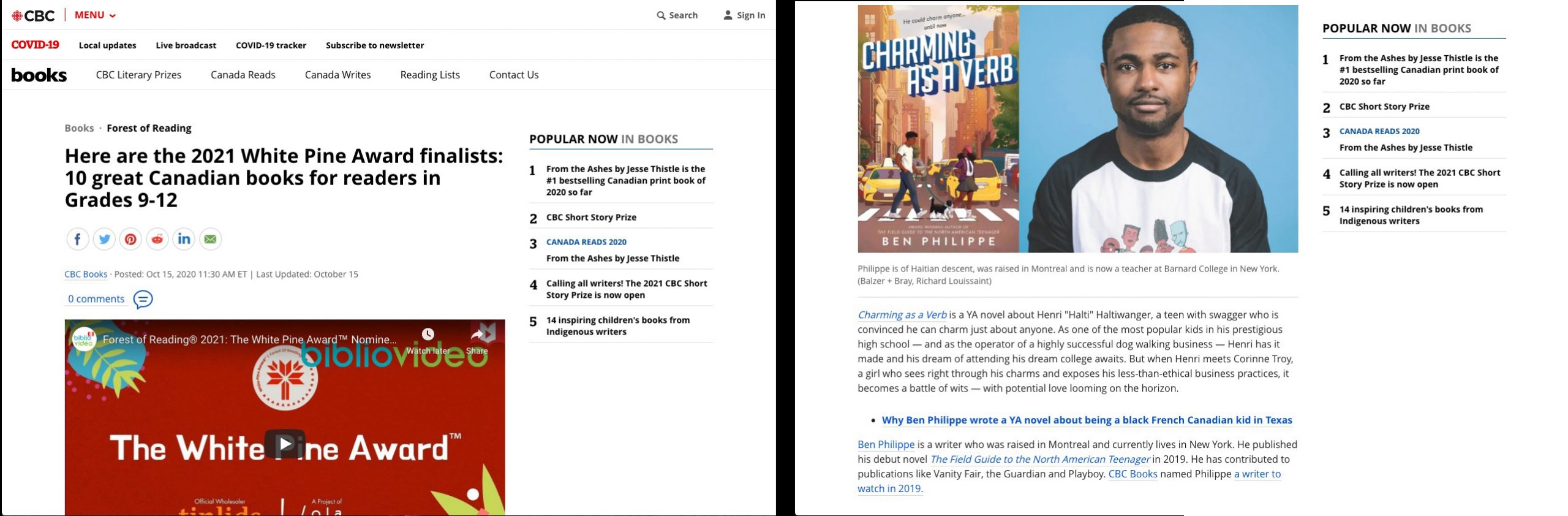Click the books section logo
The height and width of the screenshot is (516, 1568).
pyautogui.click(x=39, y=75)
